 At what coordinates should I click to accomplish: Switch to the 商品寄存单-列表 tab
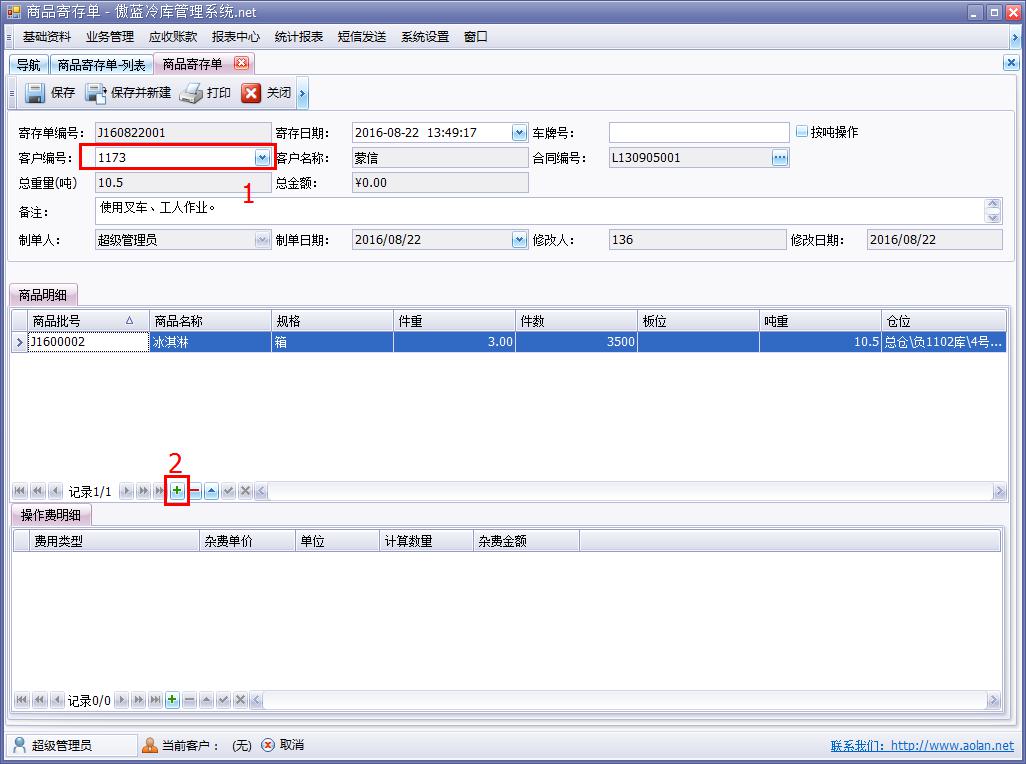(101, 65)
